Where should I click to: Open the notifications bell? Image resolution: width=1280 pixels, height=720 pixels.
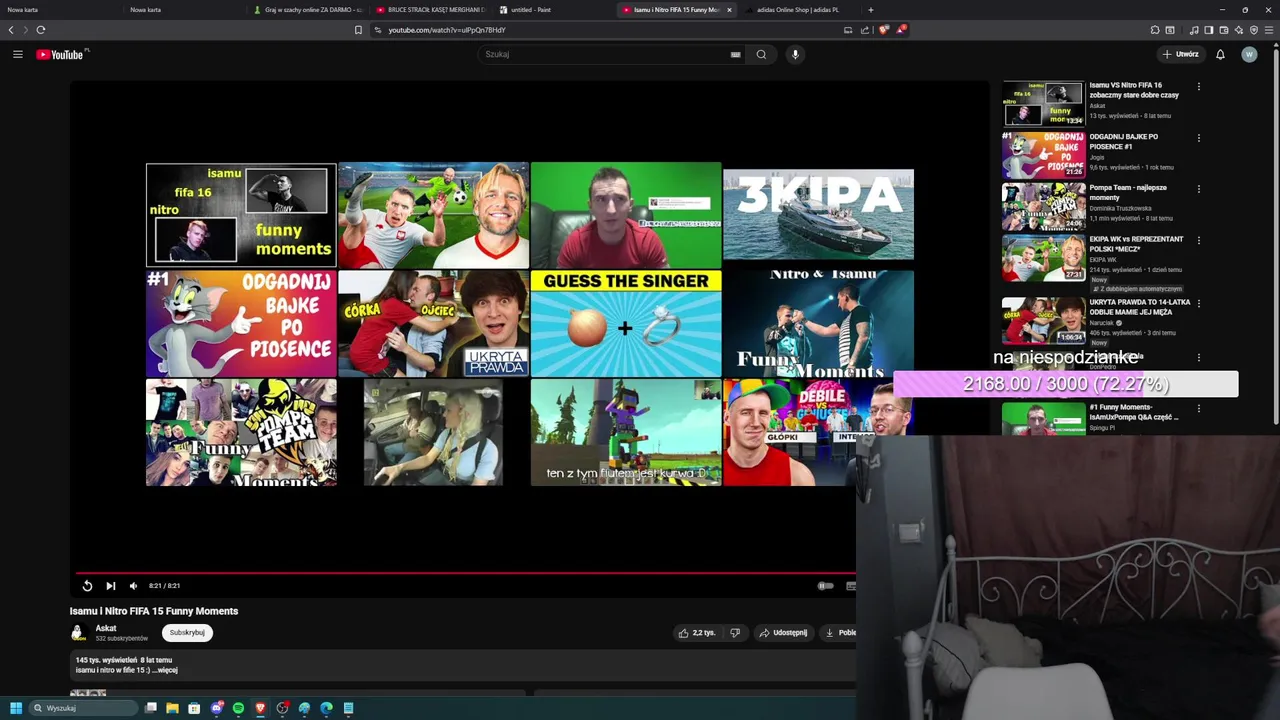1220,54
